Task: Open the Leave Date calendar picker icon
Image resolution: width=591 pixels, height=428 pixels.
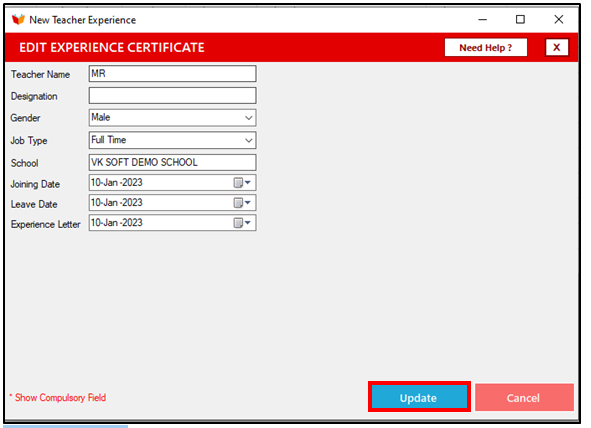Action: pos(242,203)
